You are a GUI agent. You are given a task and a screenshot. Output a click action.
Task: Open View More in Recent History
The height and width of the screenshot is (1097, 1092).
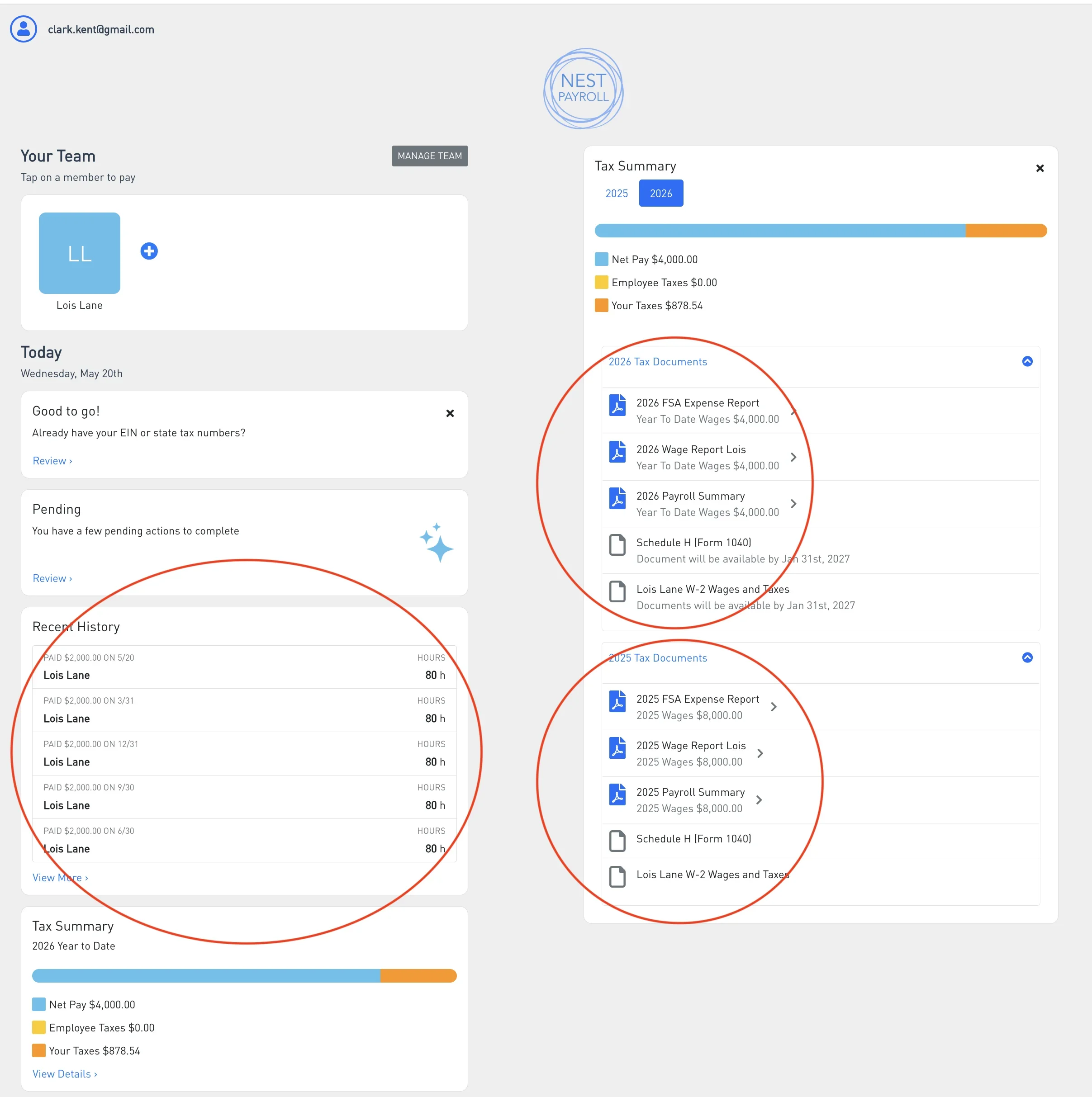click(x=60, y=878)
